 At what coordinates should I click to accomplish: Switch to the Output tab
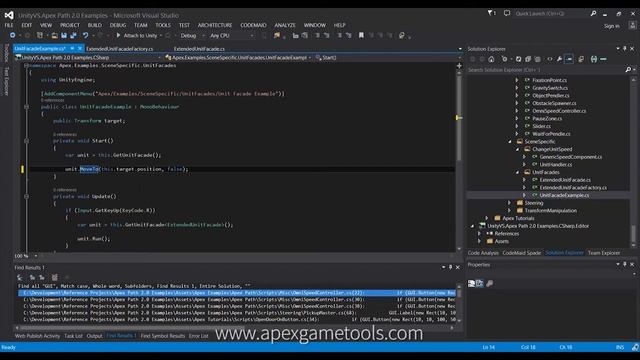(94, 336)
